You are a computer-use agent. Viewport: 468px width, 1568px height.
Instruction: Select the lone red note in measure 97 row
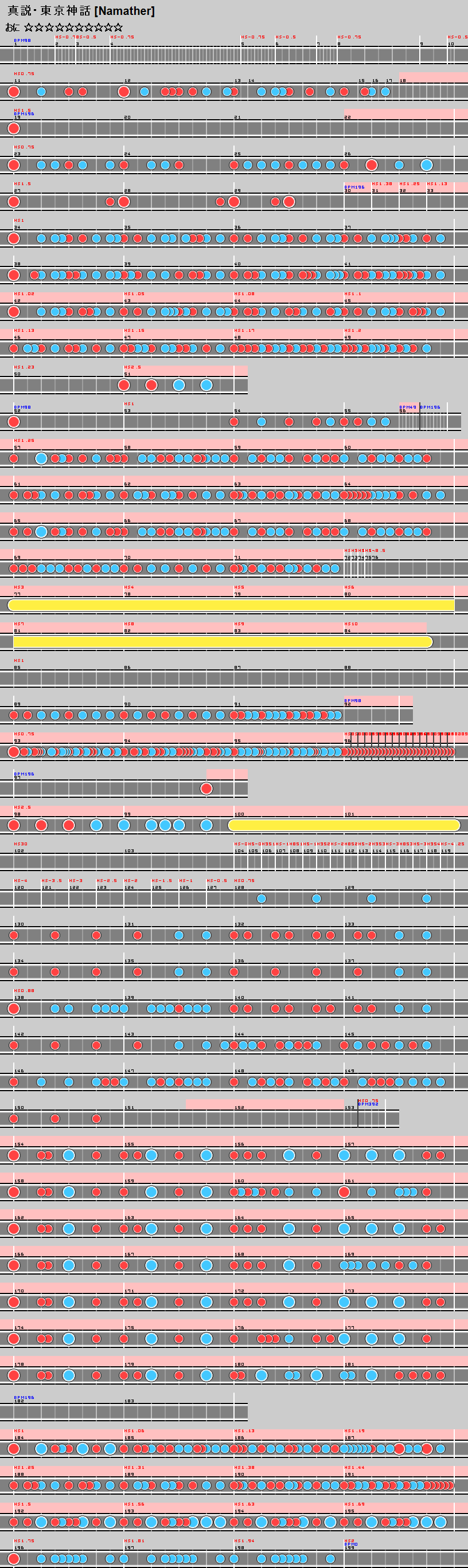coord(206,788)
